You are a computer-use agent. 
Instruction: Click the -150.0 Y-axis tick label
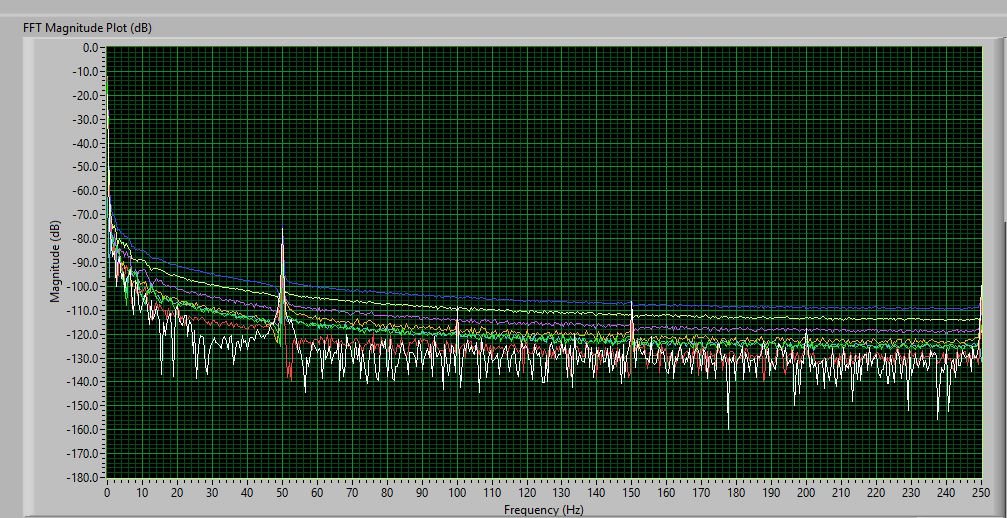84,405
